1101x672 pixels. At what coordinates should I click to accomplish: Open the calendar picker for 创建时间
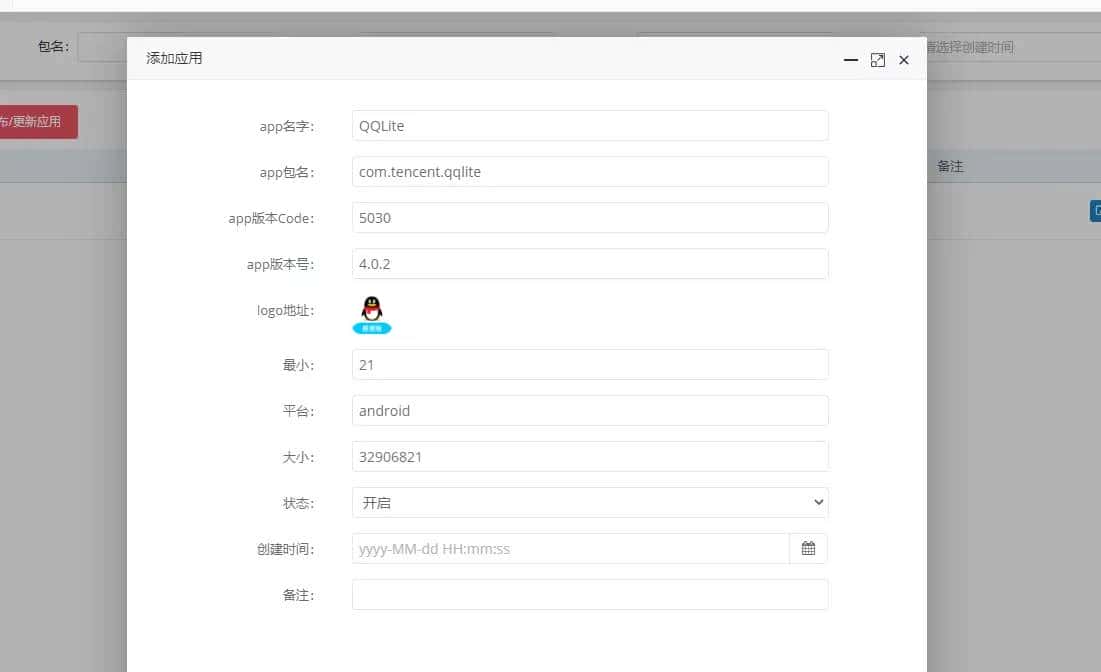pyautogui.click(x=808, y=548)
